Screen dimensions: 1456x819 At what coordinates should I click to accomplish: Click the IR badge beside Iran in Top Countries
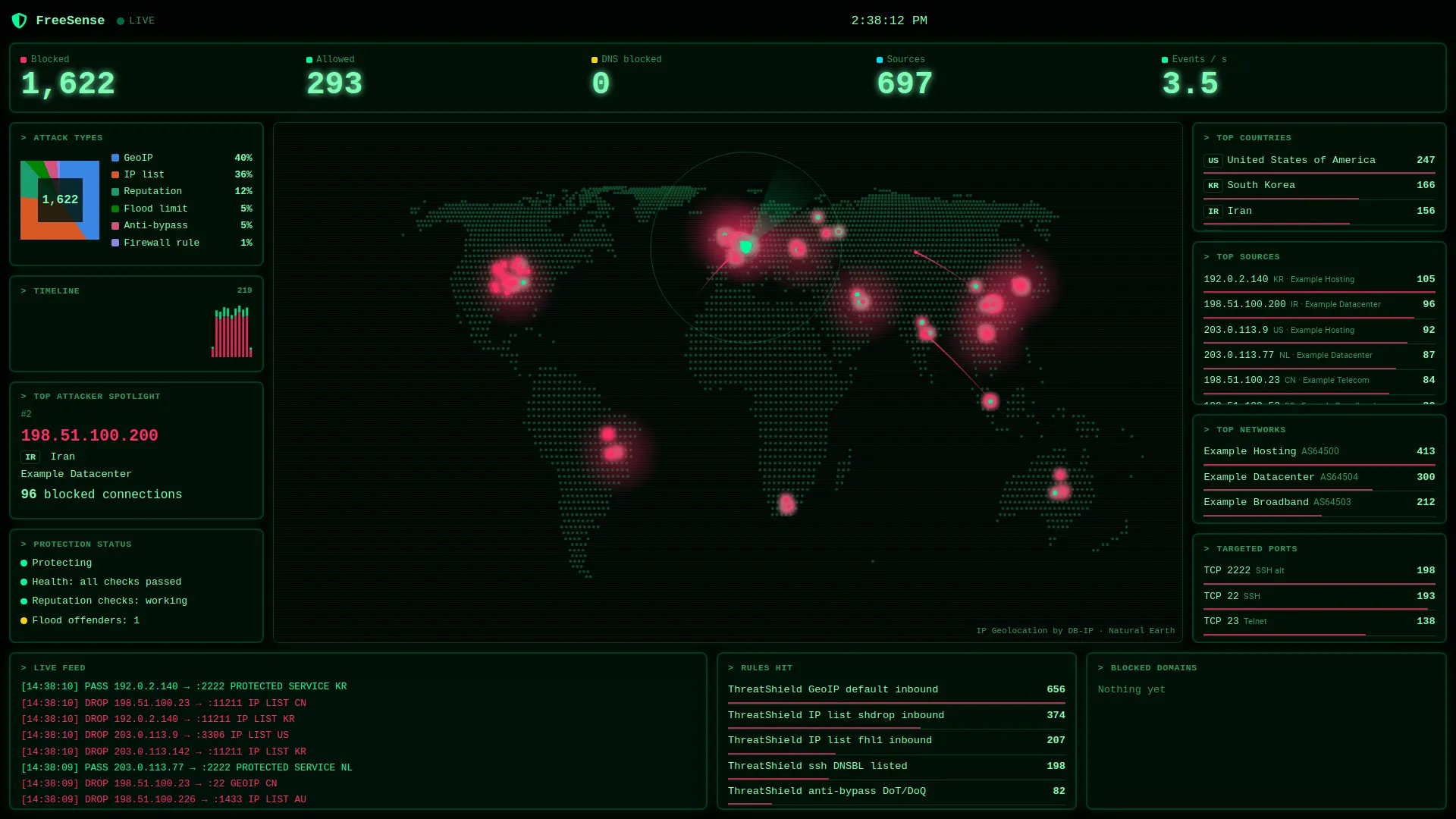pos(1213,212)
